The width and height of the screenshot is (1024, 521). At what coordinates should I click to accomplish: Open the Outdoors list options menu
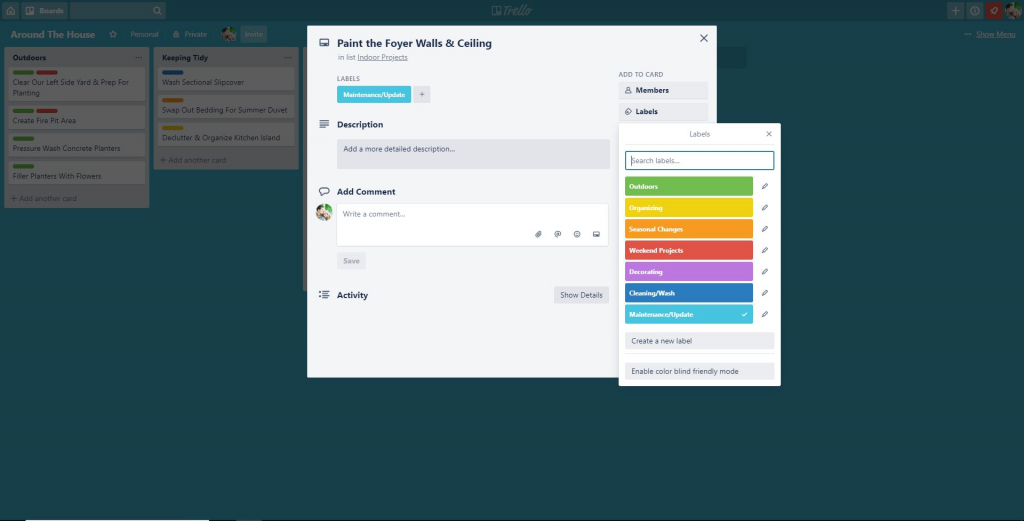(x=139, y=58)
